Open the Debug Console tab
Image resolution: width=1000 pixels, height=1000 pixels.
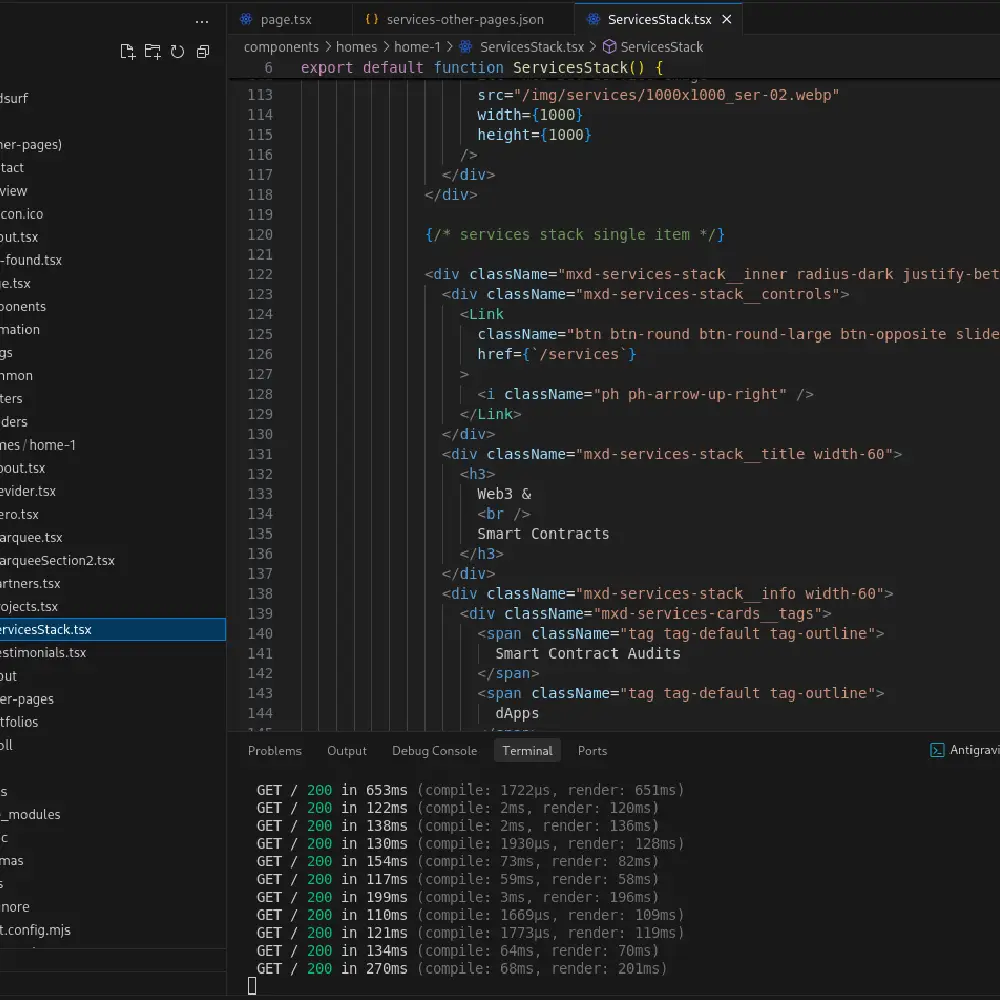434,750
